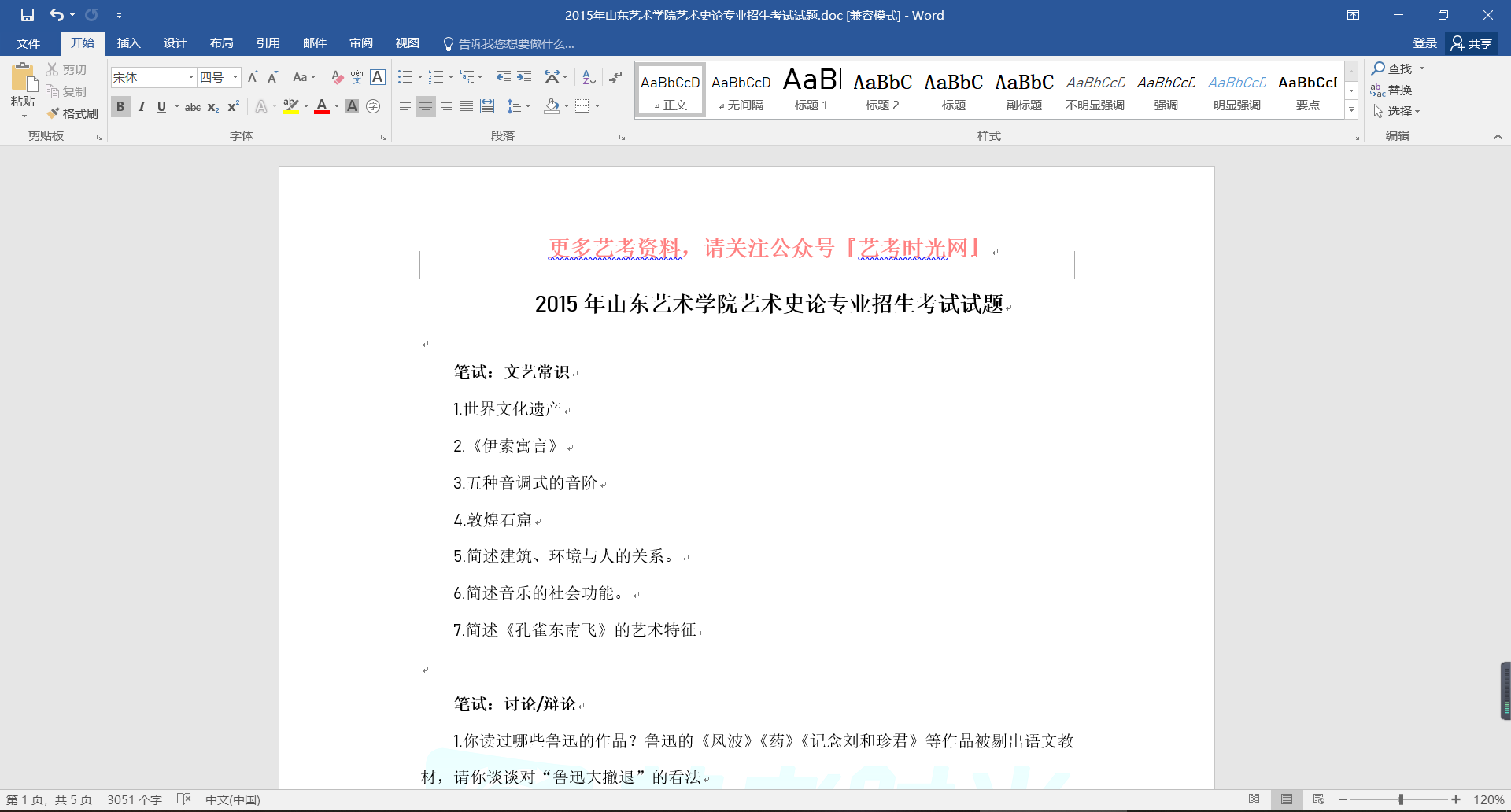This screenshot has width=1511, height=812.
Task: Click the 共享 share button
Action: tap(1472, 43)
